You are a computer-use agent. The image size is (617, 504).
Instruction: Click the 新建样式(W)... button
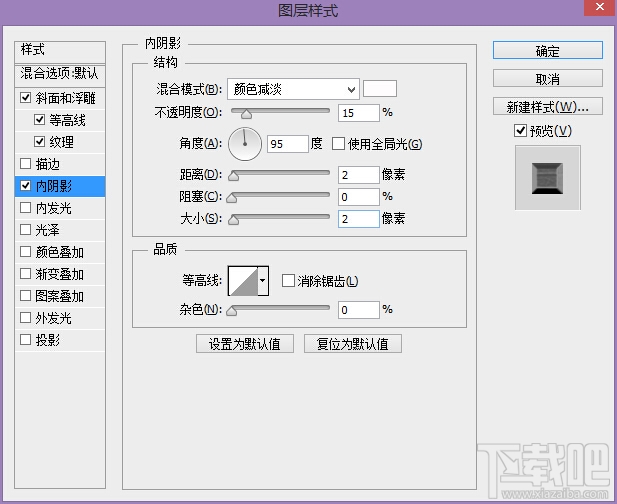pyautogui.click(x=548, y=106)
